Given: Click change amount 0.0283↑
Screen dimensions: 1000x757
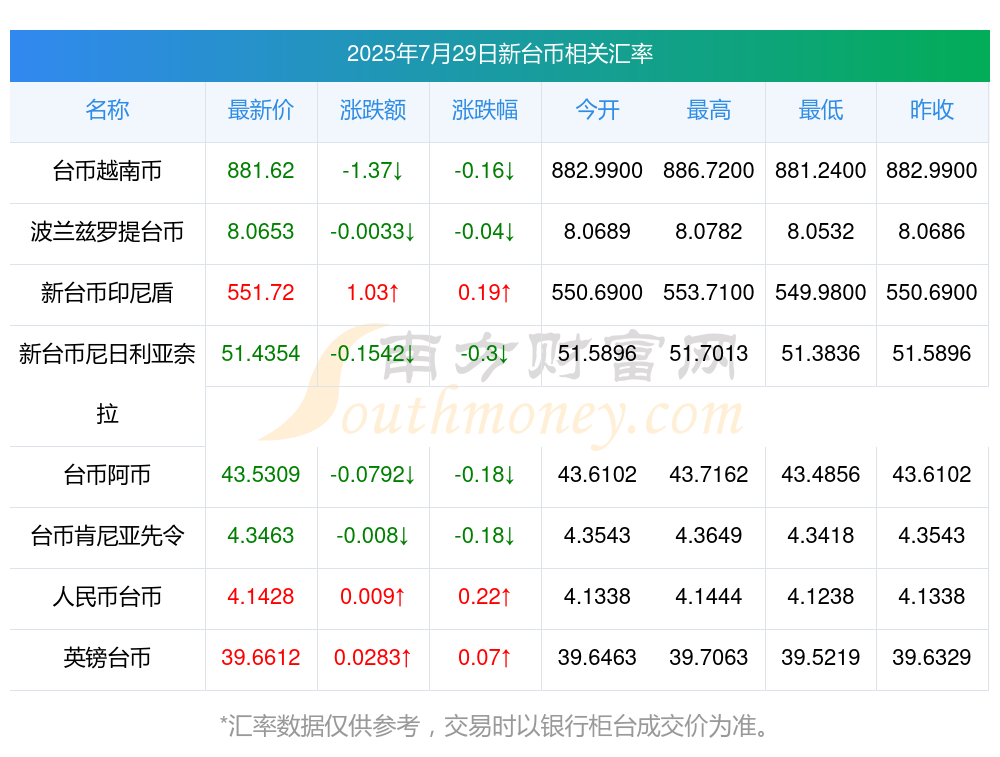Looking at the screenshot, I should [373, 658].
